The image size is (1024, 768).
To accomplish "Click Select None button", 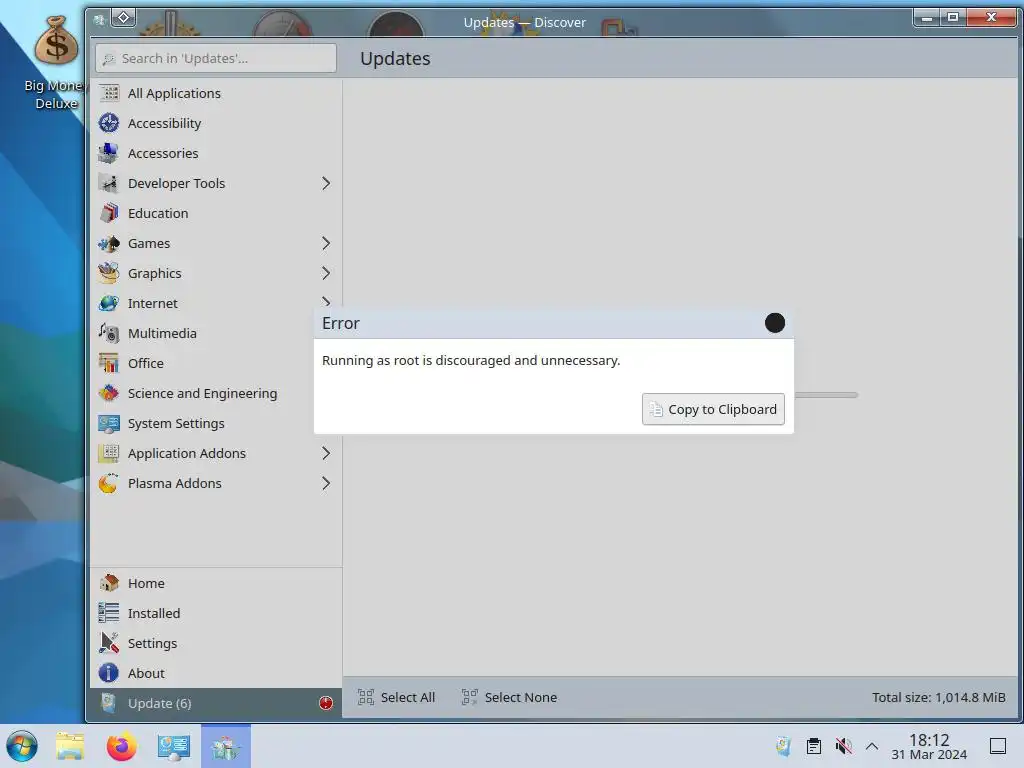I will (509, 697).
